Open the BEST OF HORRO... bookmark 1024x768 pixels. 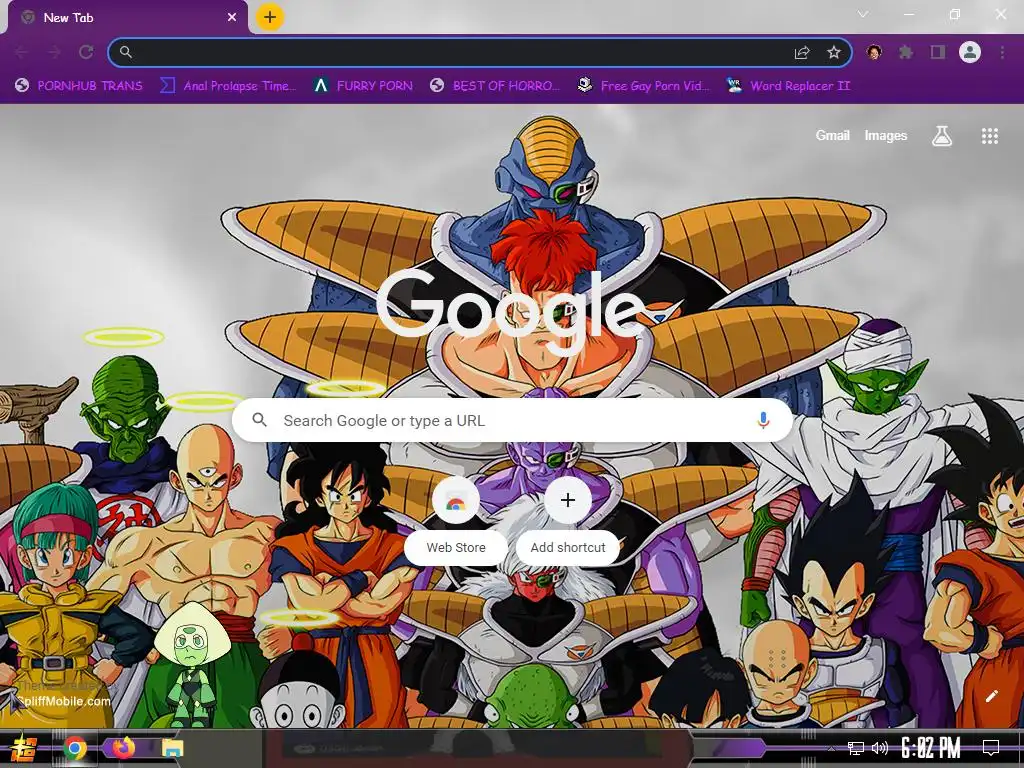click(495, 86)
